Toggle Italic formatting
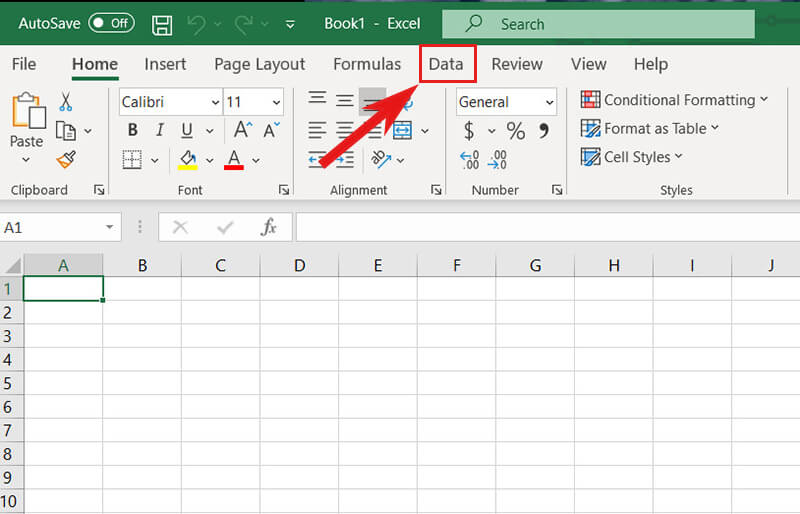800x514 pixels. (x=160, y=130)
